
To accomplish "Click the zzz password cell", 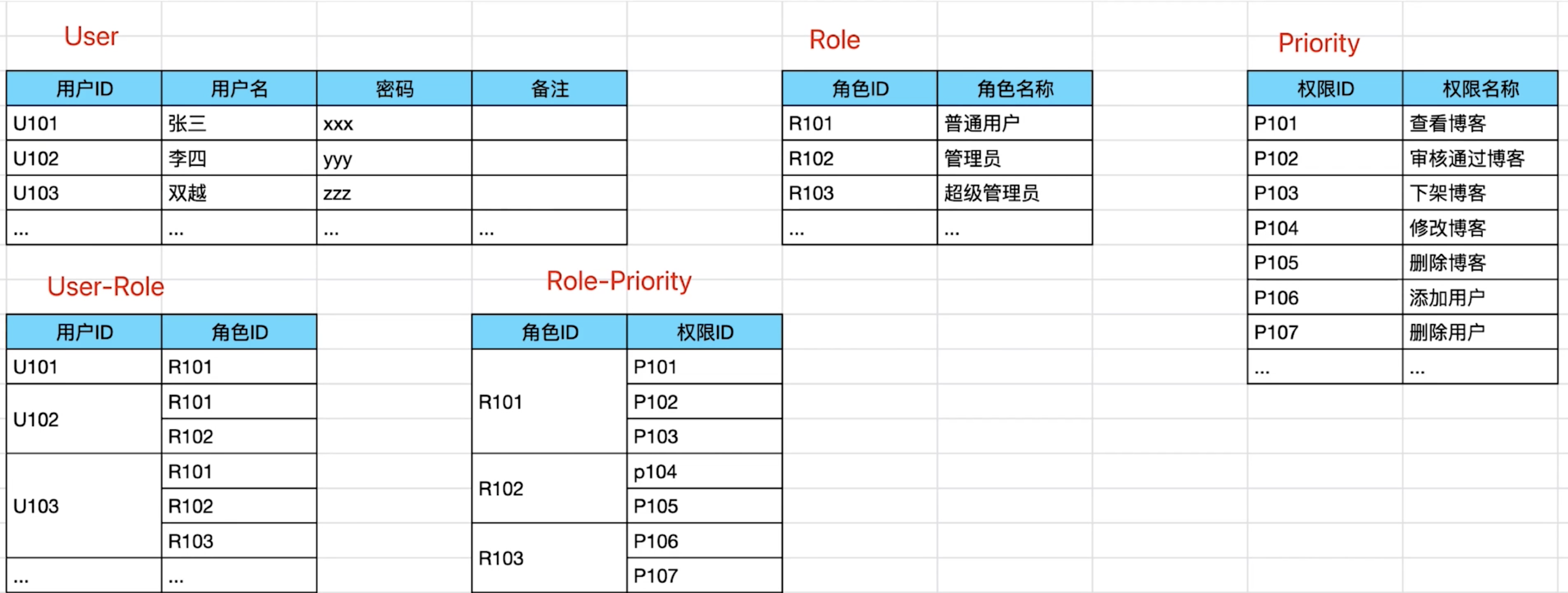I will (x=394, y=193).
